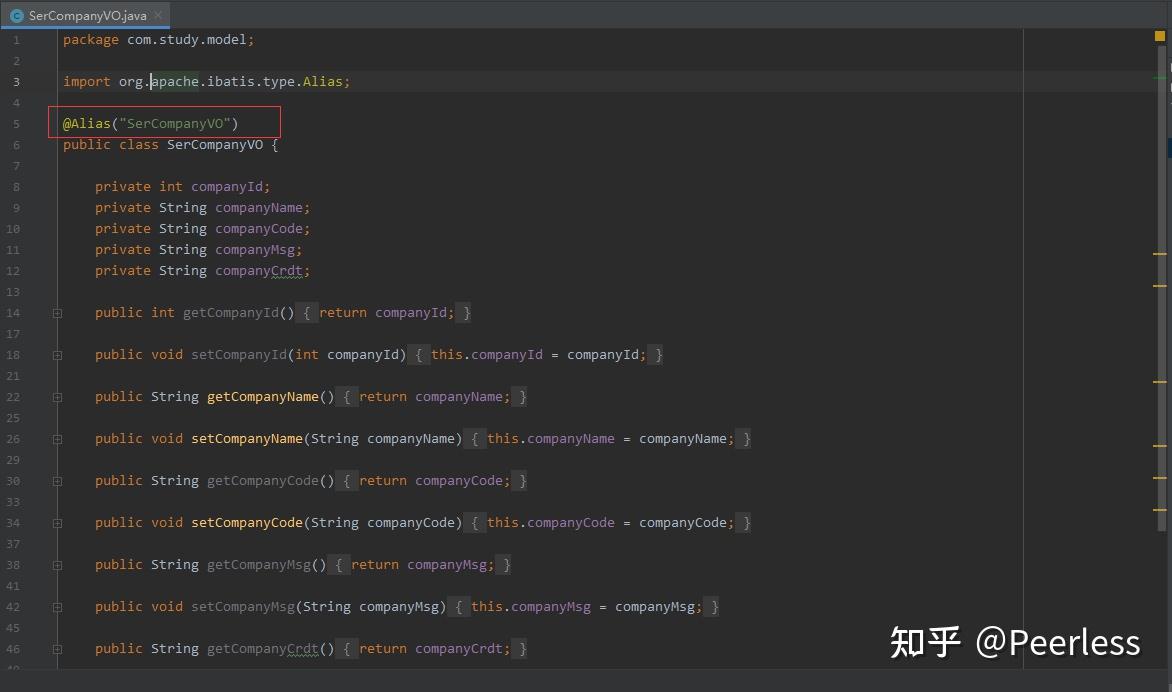This screenshot has width=1172, height=692.
Task: Expand the folded getCompanyId() method
Action: click(x=58, y=313)
